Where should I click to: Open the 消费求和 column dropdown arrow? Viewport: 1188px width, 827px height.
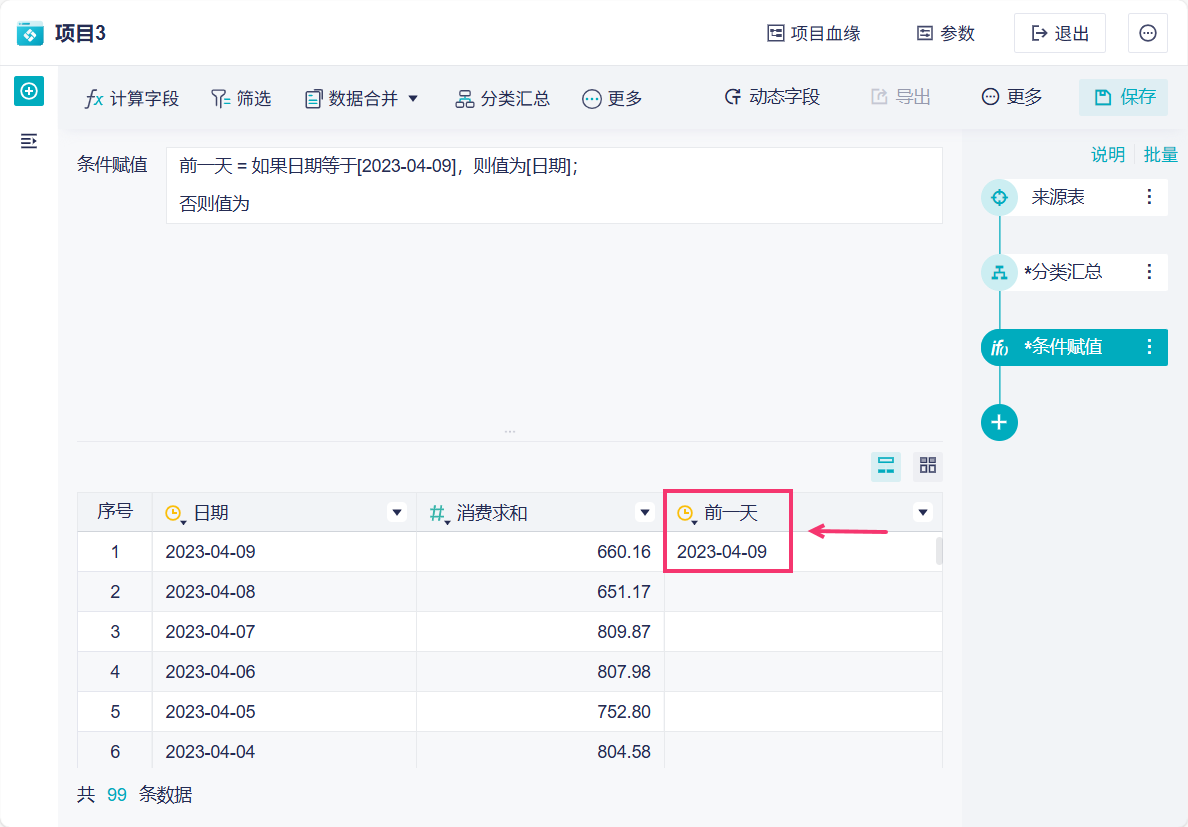pyautogui.click(x=645, y=513)
